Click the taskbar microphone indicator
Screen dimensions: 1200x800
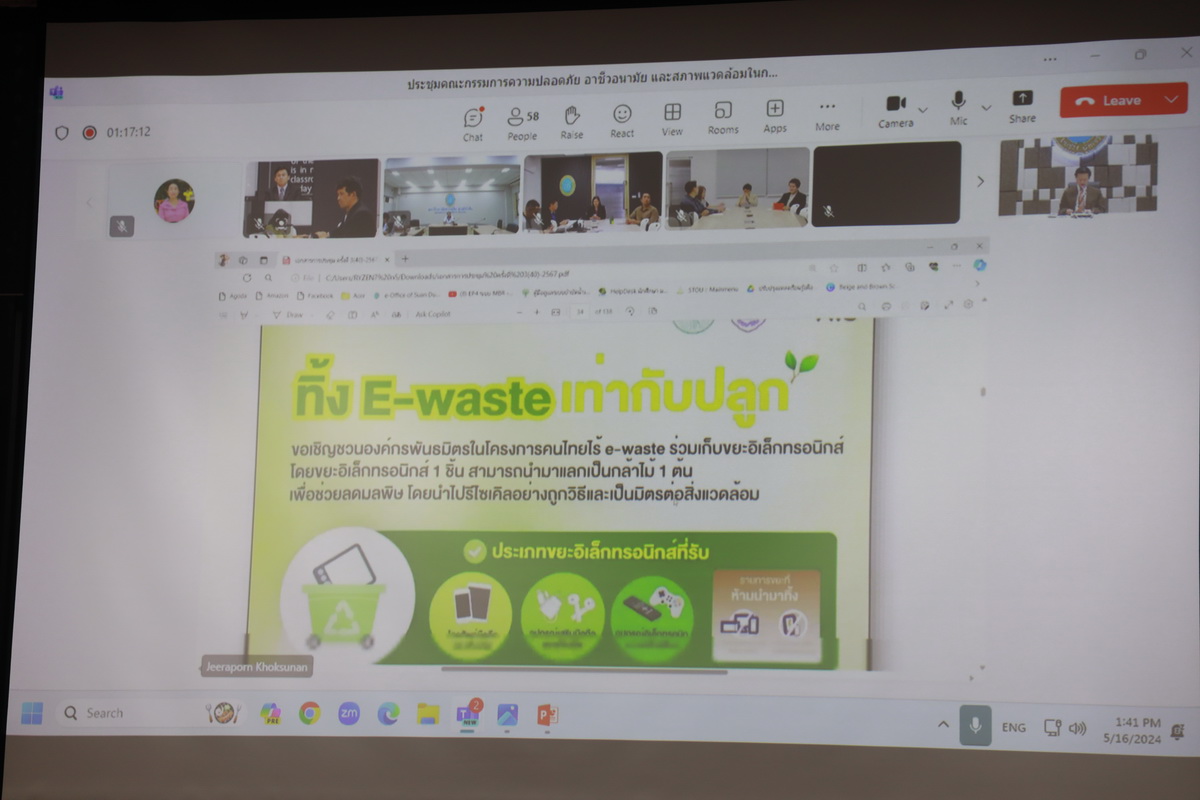976,725
